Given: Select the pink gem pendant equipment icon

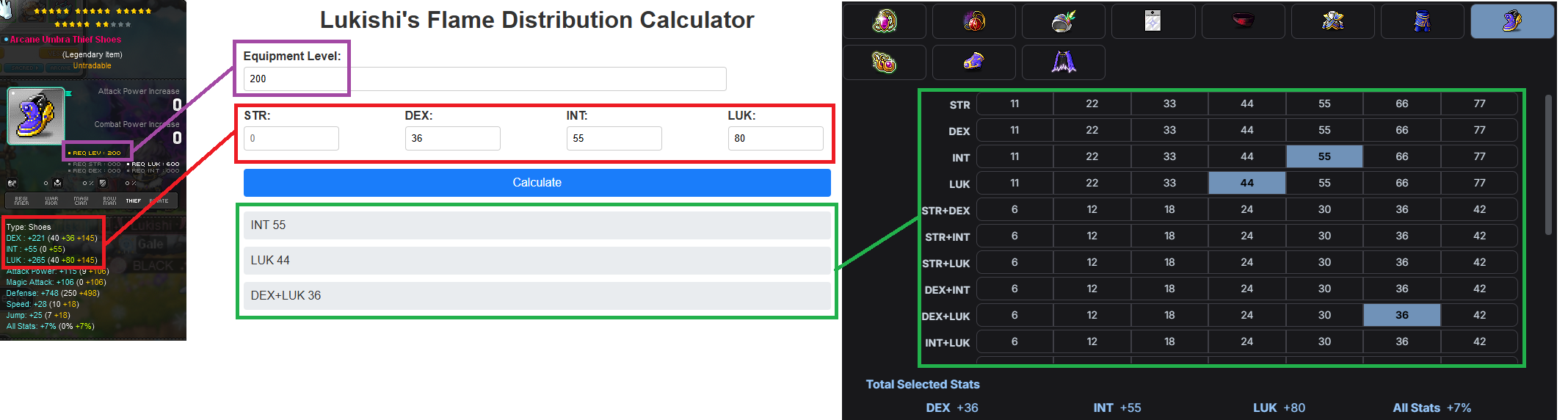Looking at the screenshot, I should tap(884, 21).
